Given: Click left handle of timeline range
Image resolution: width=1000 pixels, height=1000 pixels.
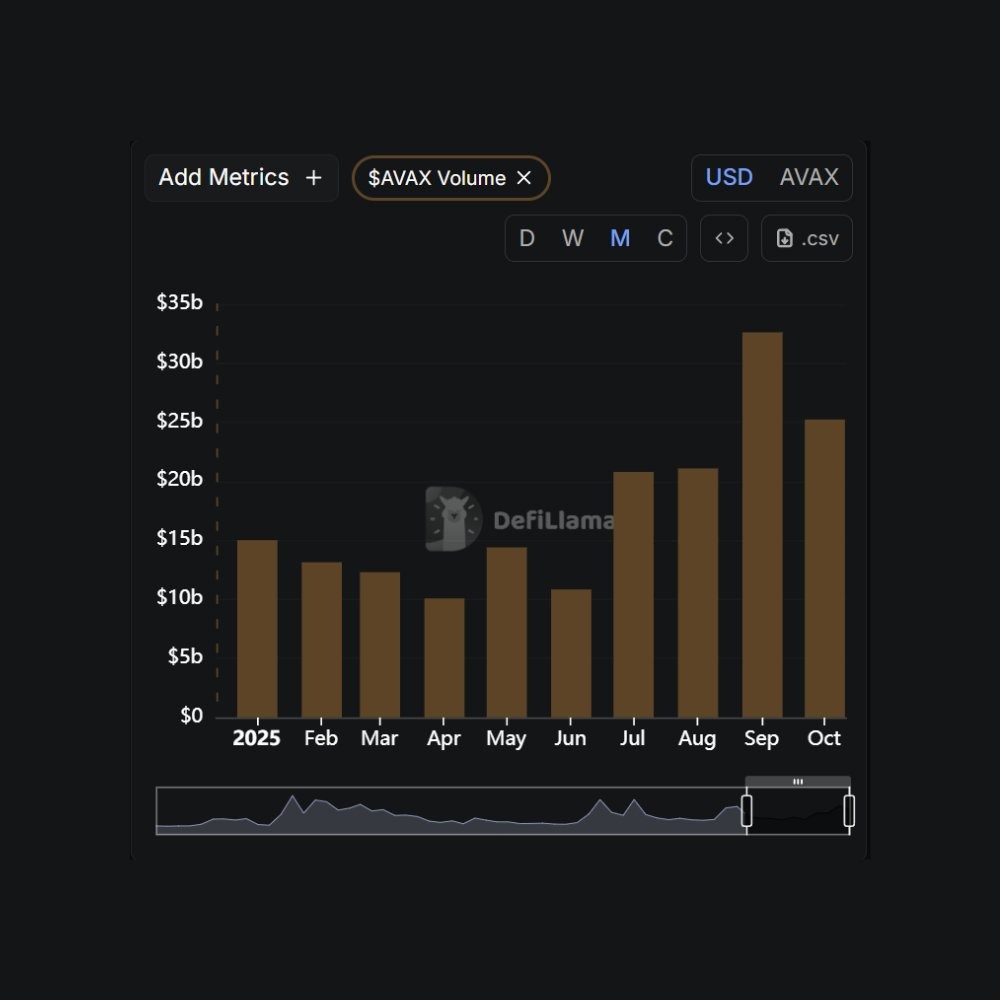Looking at the screenshot, I should [747, 811].
